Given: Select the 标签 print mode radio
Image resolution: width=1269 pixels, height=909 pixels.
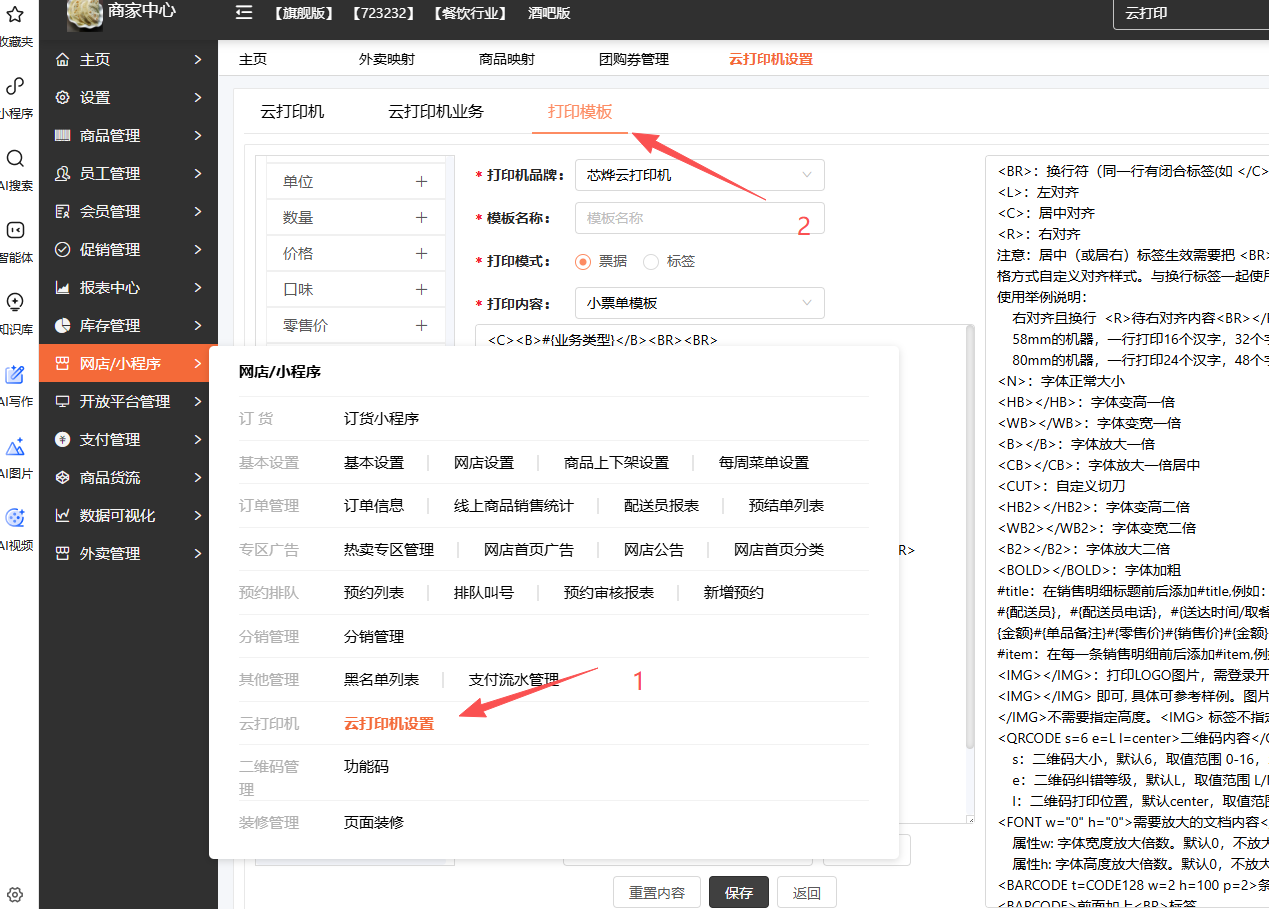Looking at the screenshot, I should pos(651,262).
